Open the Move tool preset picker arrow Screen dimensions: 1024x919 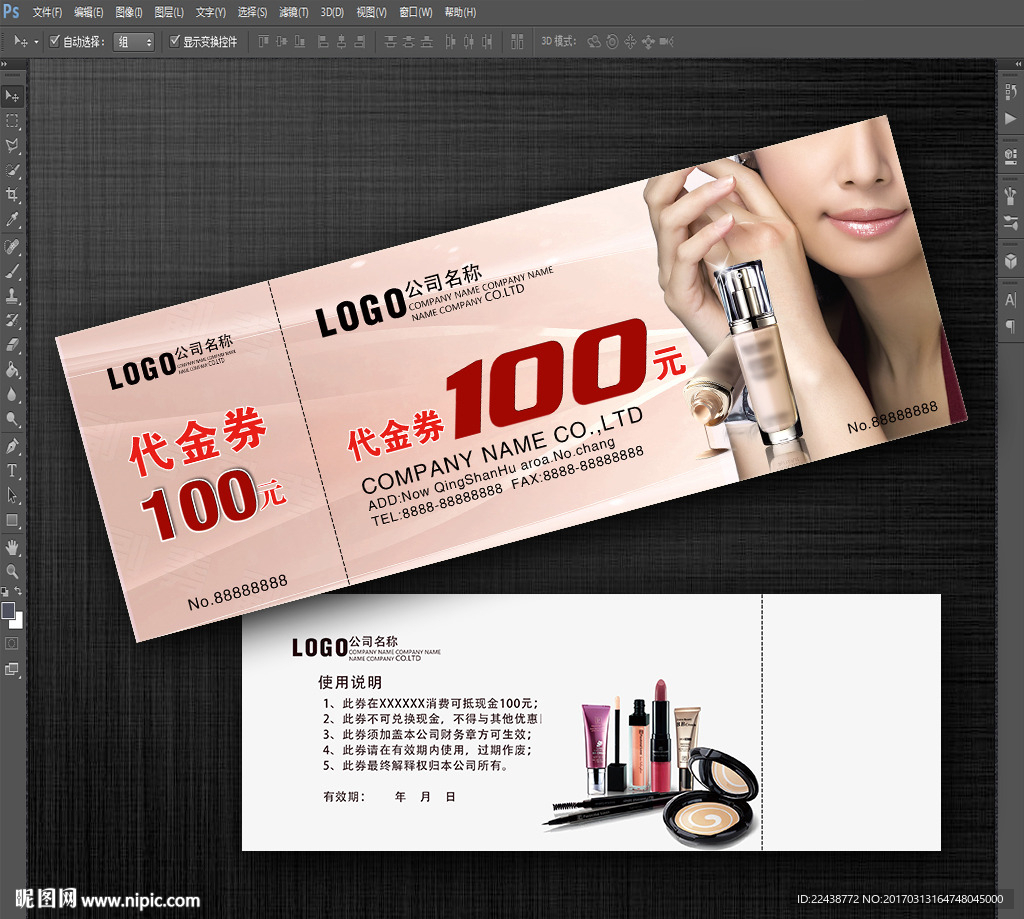pyautogui.click(x=36, y=42)
